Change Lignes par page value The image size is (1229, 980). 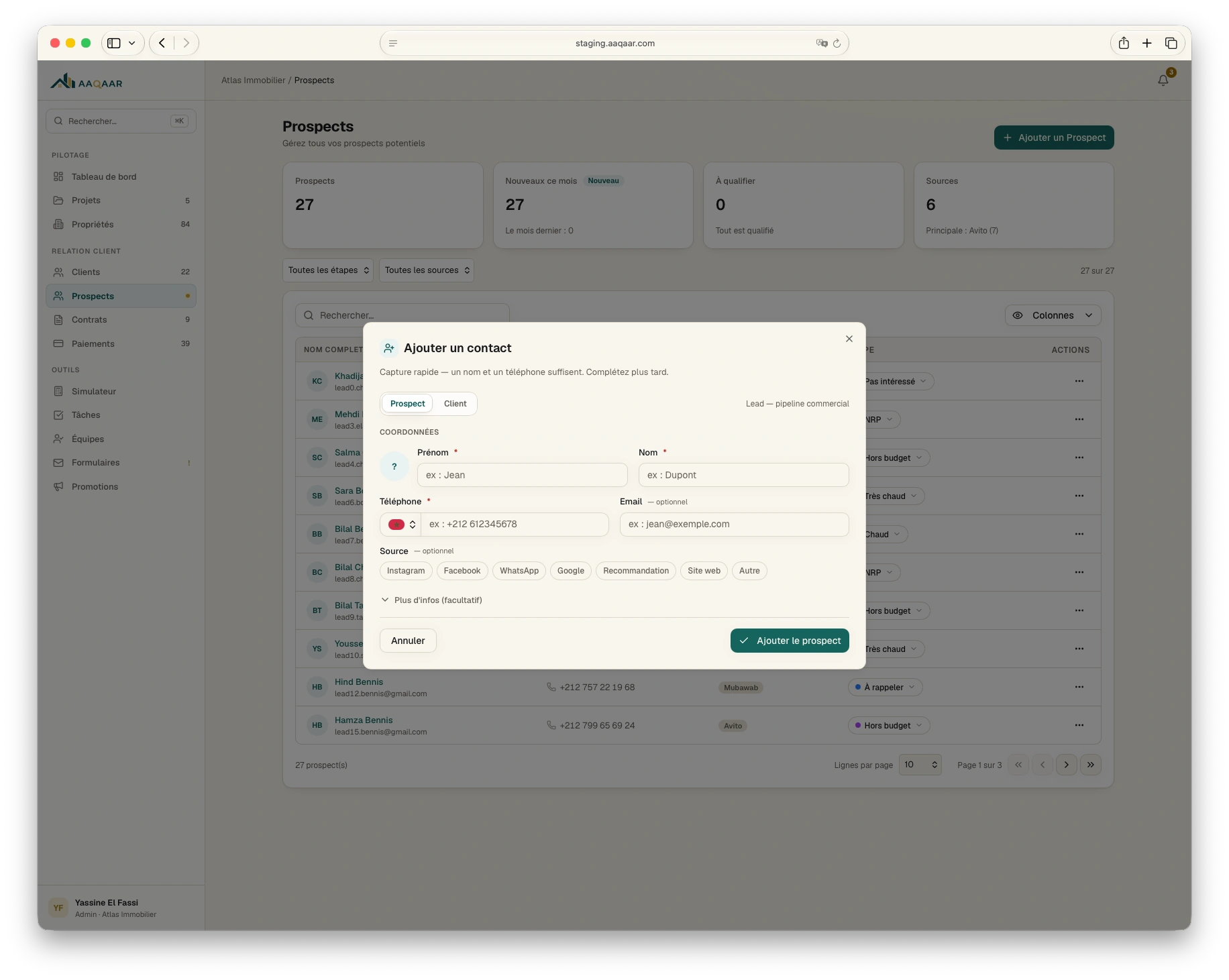pyautogui.click(x=920, y=765)
